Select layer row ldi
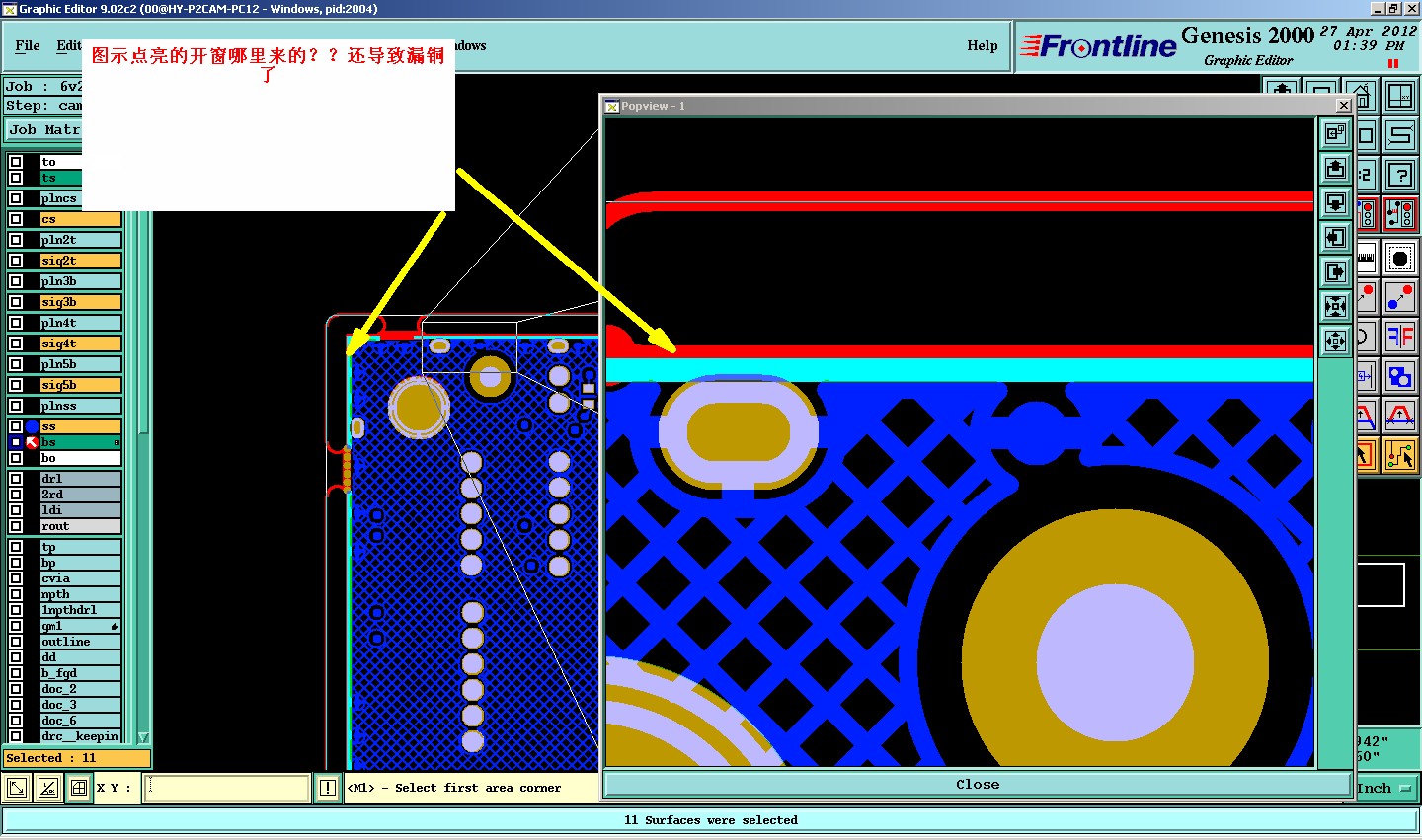1422x840 pixels. pos(80,510)
